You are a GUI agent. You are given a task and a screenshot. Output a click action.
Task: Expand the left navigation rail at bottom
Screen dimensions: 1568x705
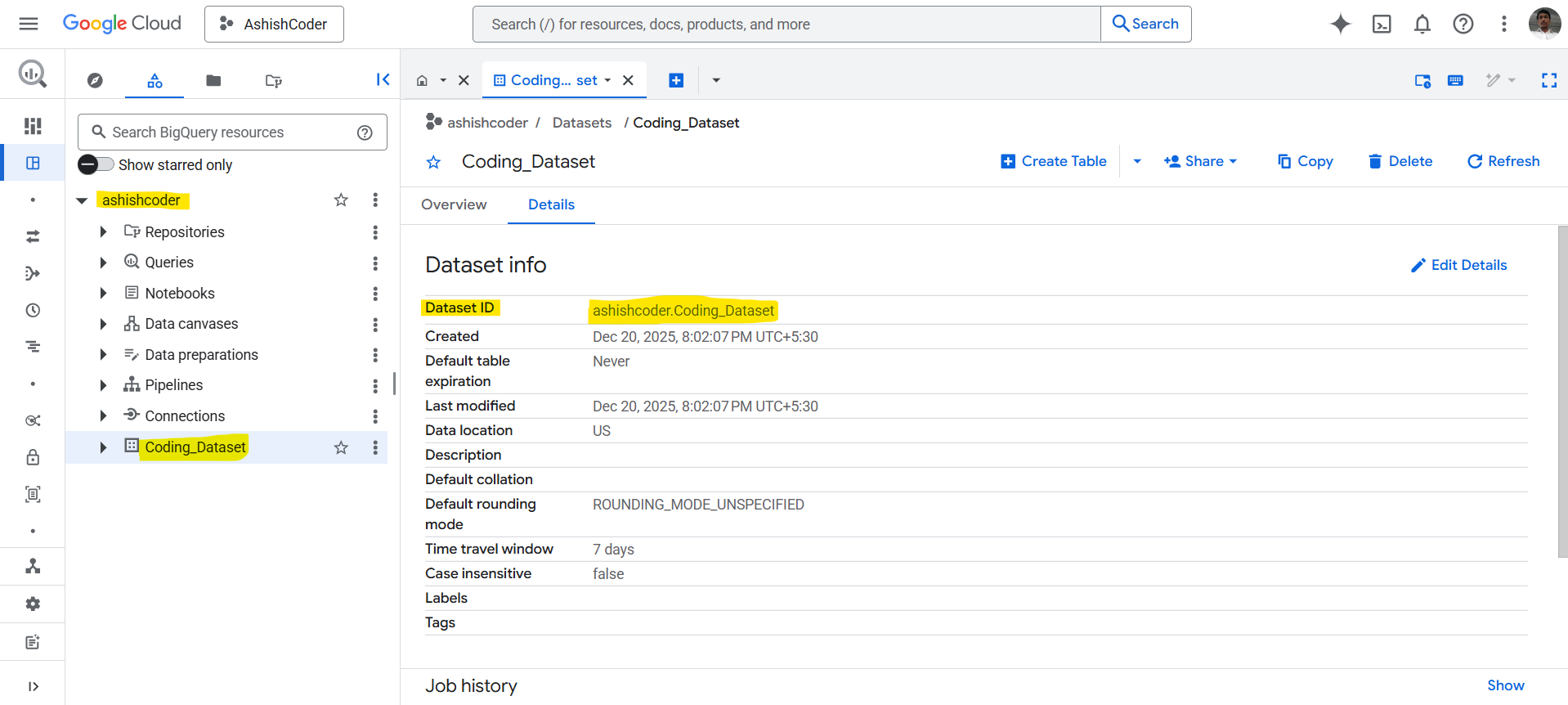click(33, 686)
